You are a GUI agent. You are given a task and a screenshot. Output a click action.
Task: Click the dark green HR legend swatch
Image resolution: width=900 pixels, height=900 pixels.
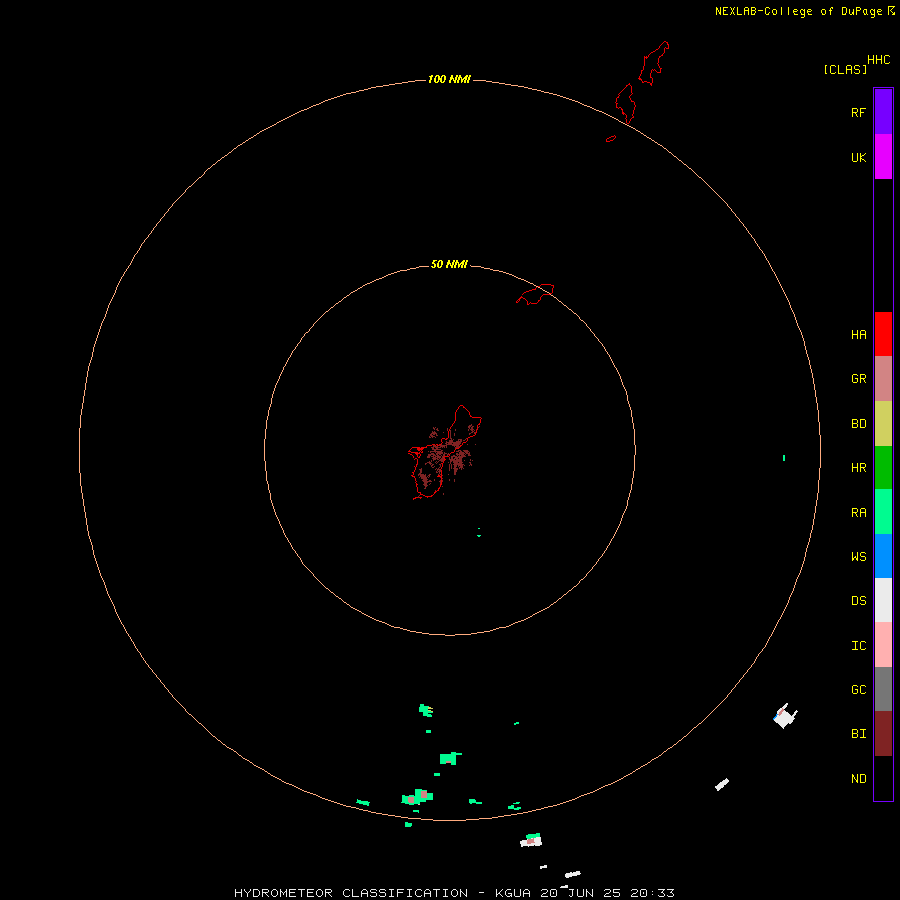coord(883,467)
